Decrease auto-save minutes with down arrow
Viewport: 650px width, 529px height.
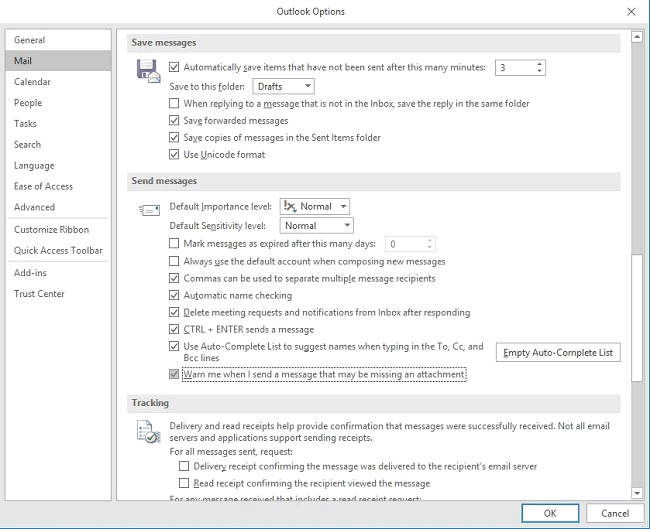(539, 71)
